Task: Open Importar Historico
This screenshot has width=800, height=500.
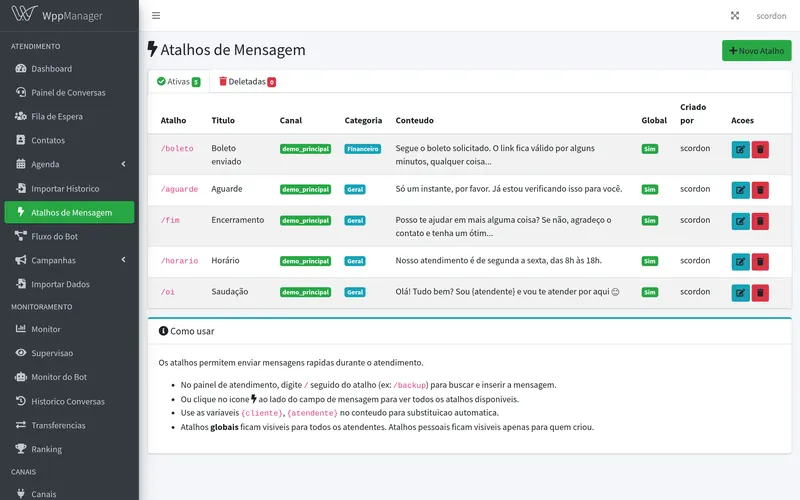Action: coord(69,188)
